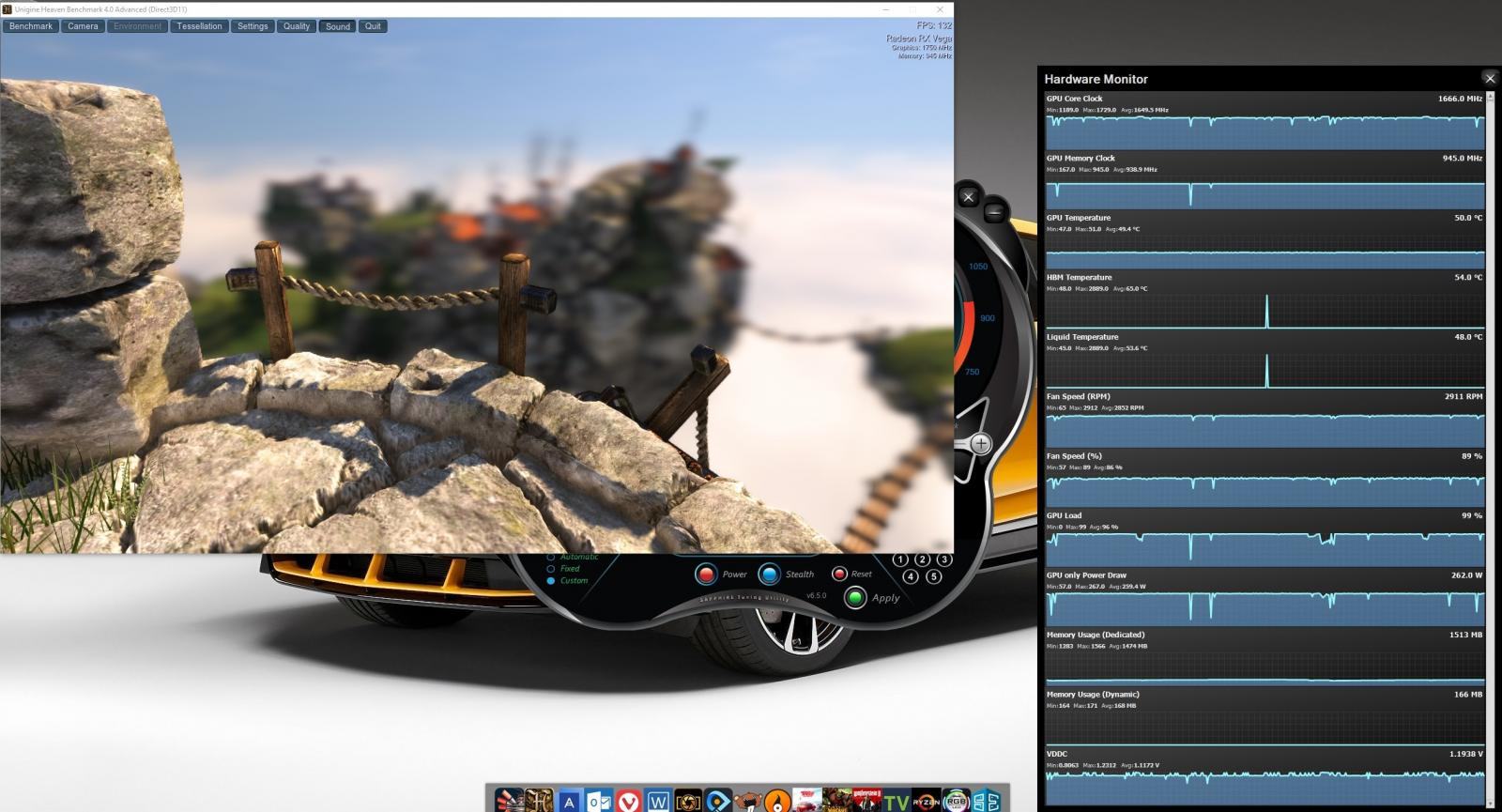Viewport: 1502px width, 812px height.
Task: Open the gothic H game icon in dock
Action: click(x=539, y=801)
